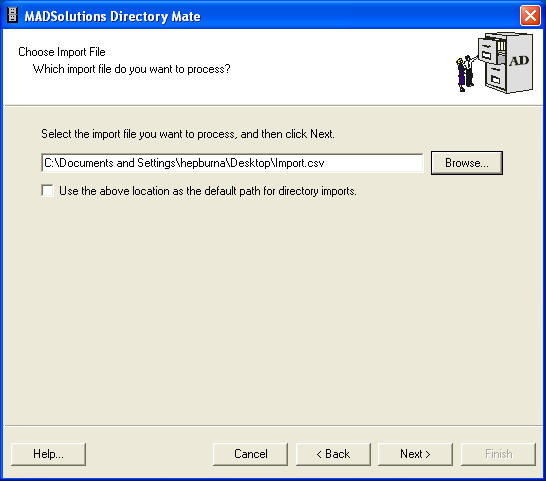
Task: Cancel the import wizard
Action: [x=251, y=454]
